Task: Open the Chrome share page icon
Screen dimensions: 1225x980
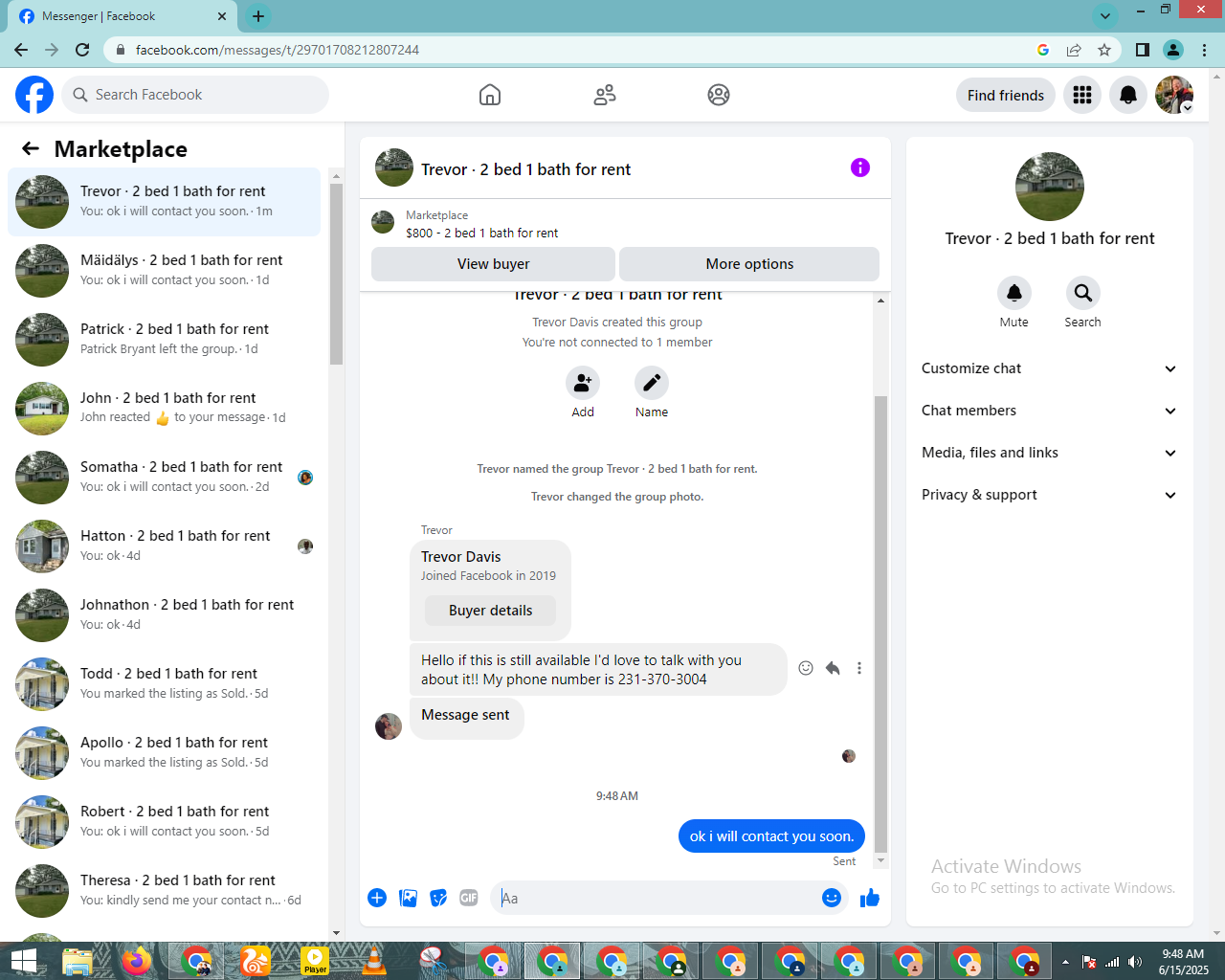Action: click(x=1074, y=50)
